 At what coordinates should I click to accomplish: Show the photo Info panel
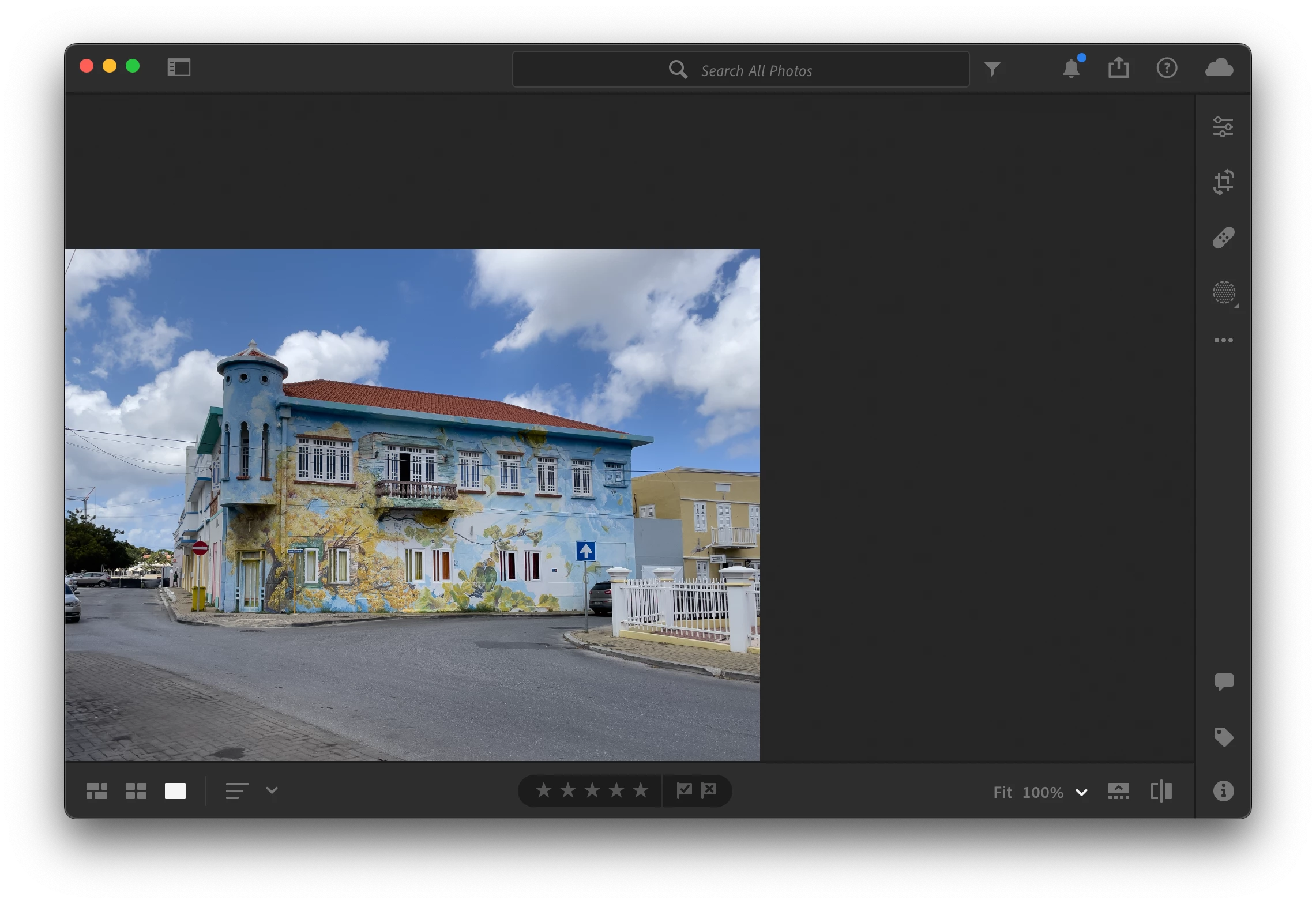[1223, 791]
